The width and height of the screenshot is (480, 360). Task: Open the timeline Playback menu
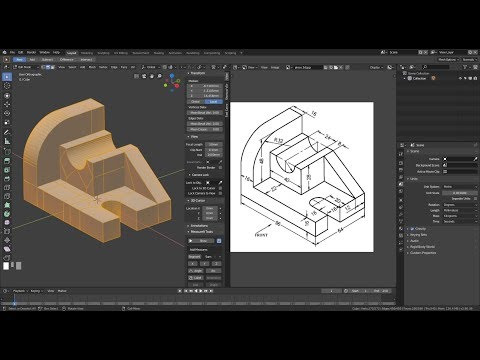(x=20, y=291)
